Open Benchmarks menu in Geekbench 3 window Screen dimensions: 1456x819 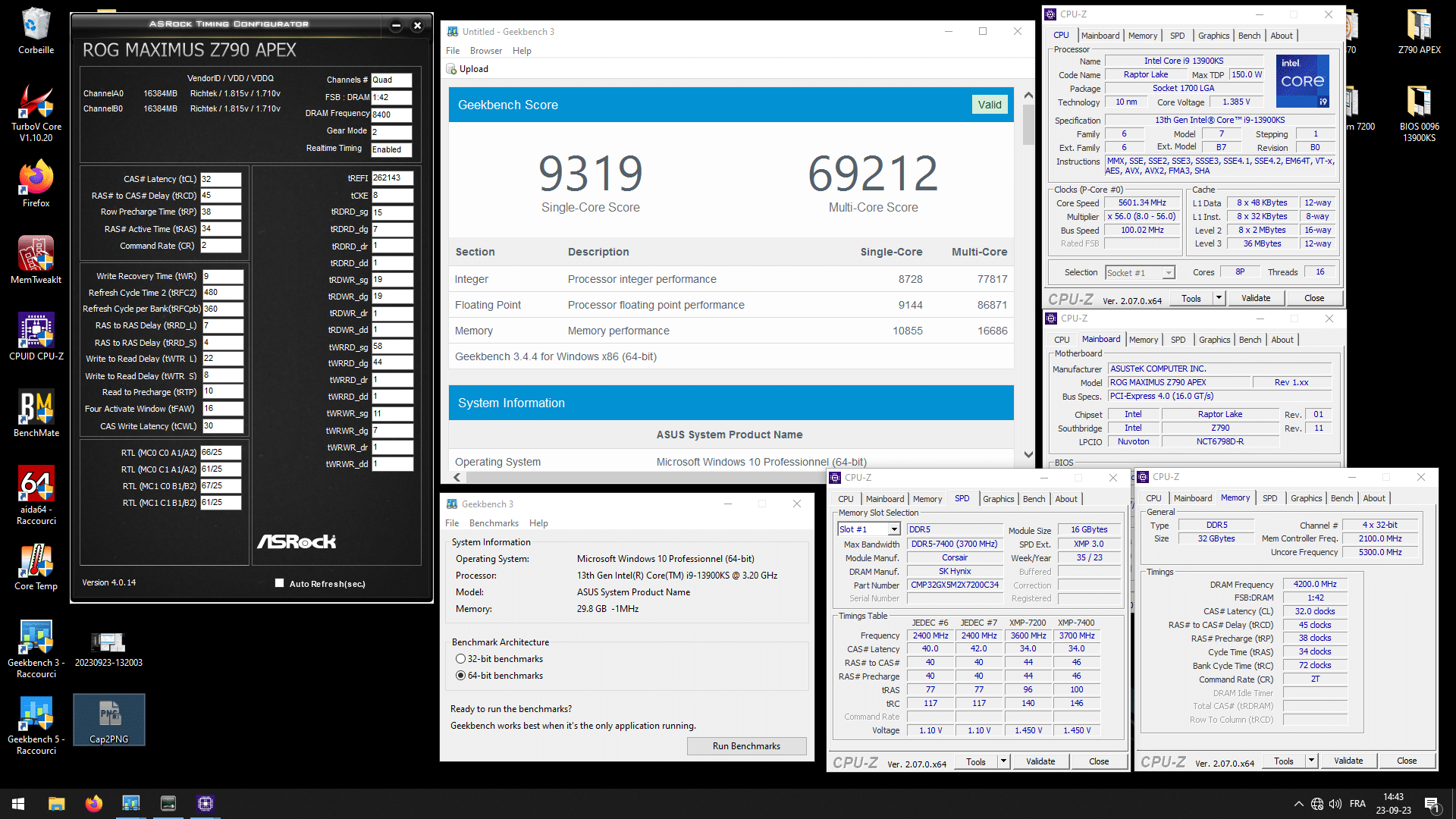494,523
